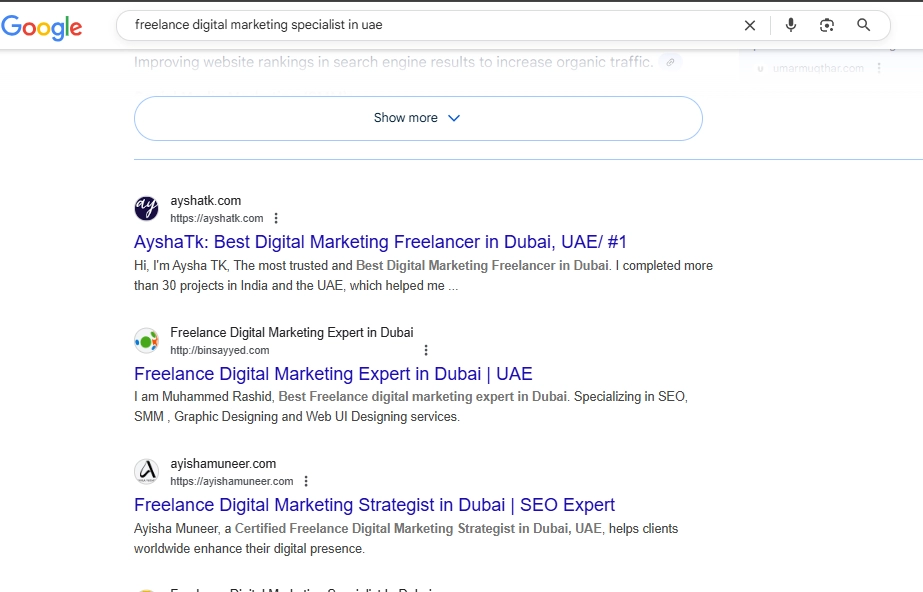Click binsayyed.com favicon icon
923x592 pixels.
(146, 341)
